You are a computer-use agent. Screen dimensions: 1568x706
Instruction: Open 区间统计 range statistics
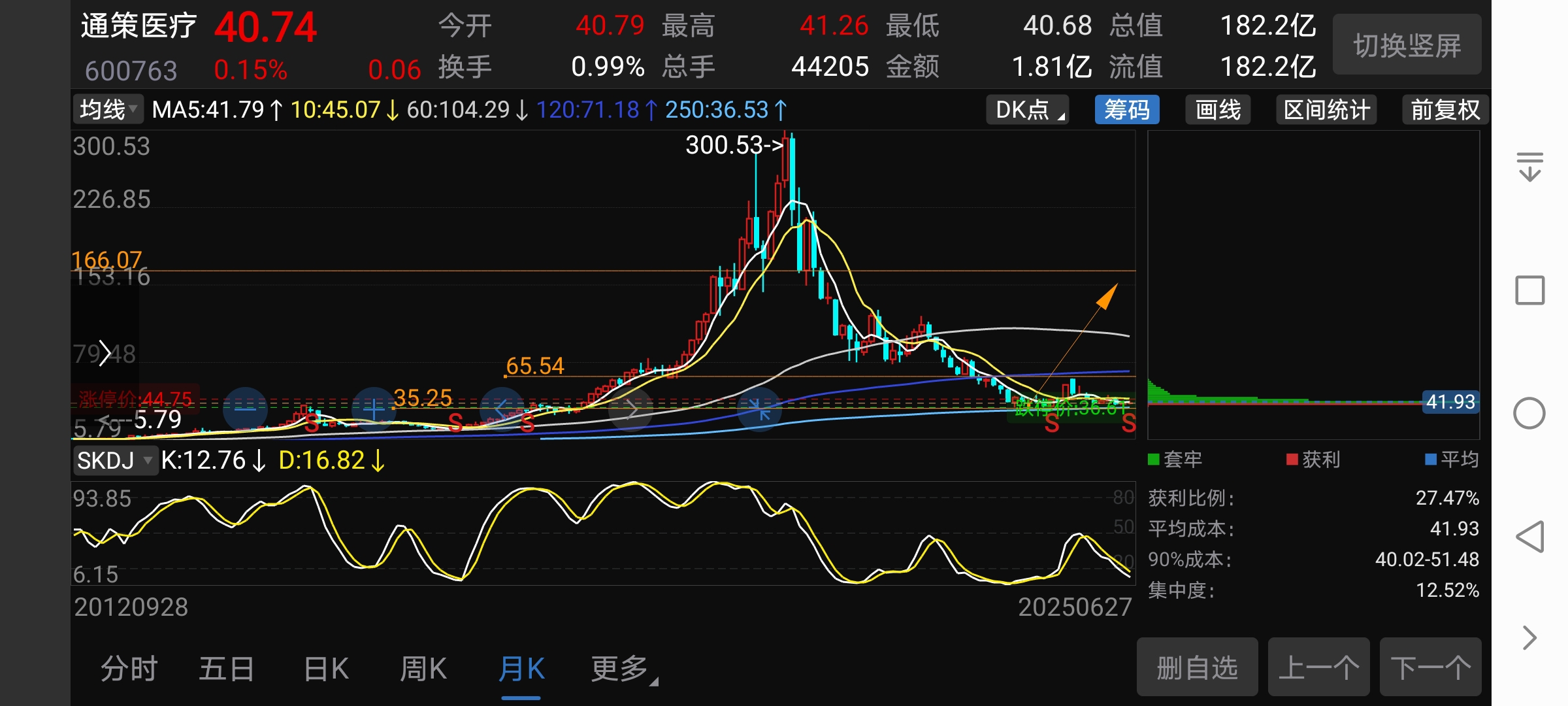[1326, 109]
